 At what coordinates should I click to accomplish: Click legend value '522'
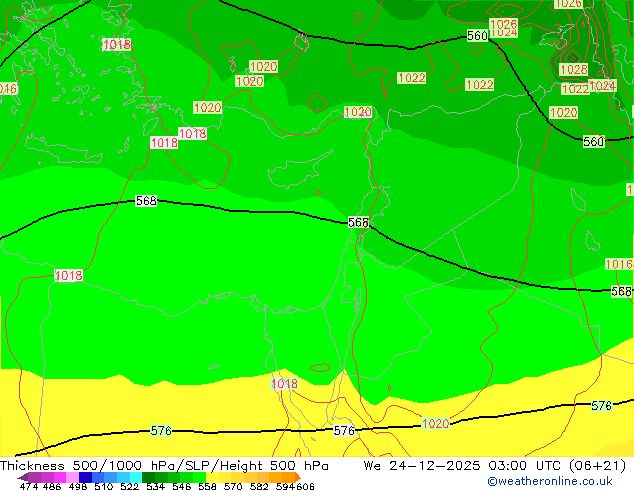point(129,486)
